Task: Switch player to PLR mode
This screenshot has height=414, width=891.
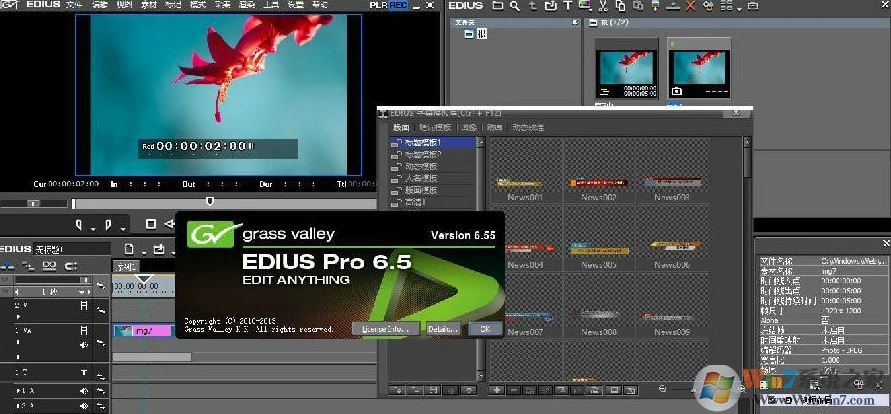Action: click(x=377, y=5)
